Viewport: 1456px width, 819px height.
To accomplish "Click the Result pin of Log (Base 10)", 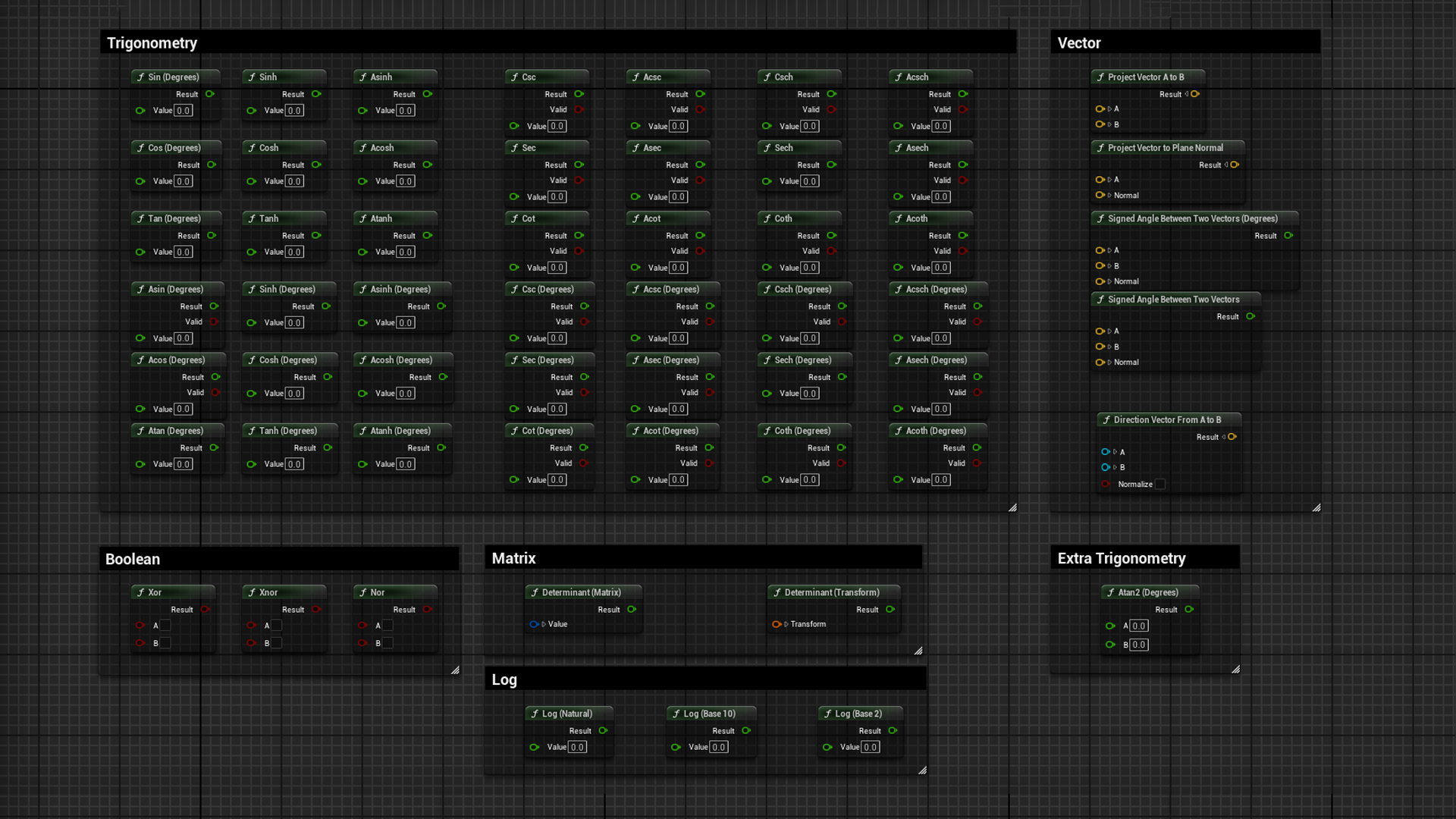I will tap(746, 731).
